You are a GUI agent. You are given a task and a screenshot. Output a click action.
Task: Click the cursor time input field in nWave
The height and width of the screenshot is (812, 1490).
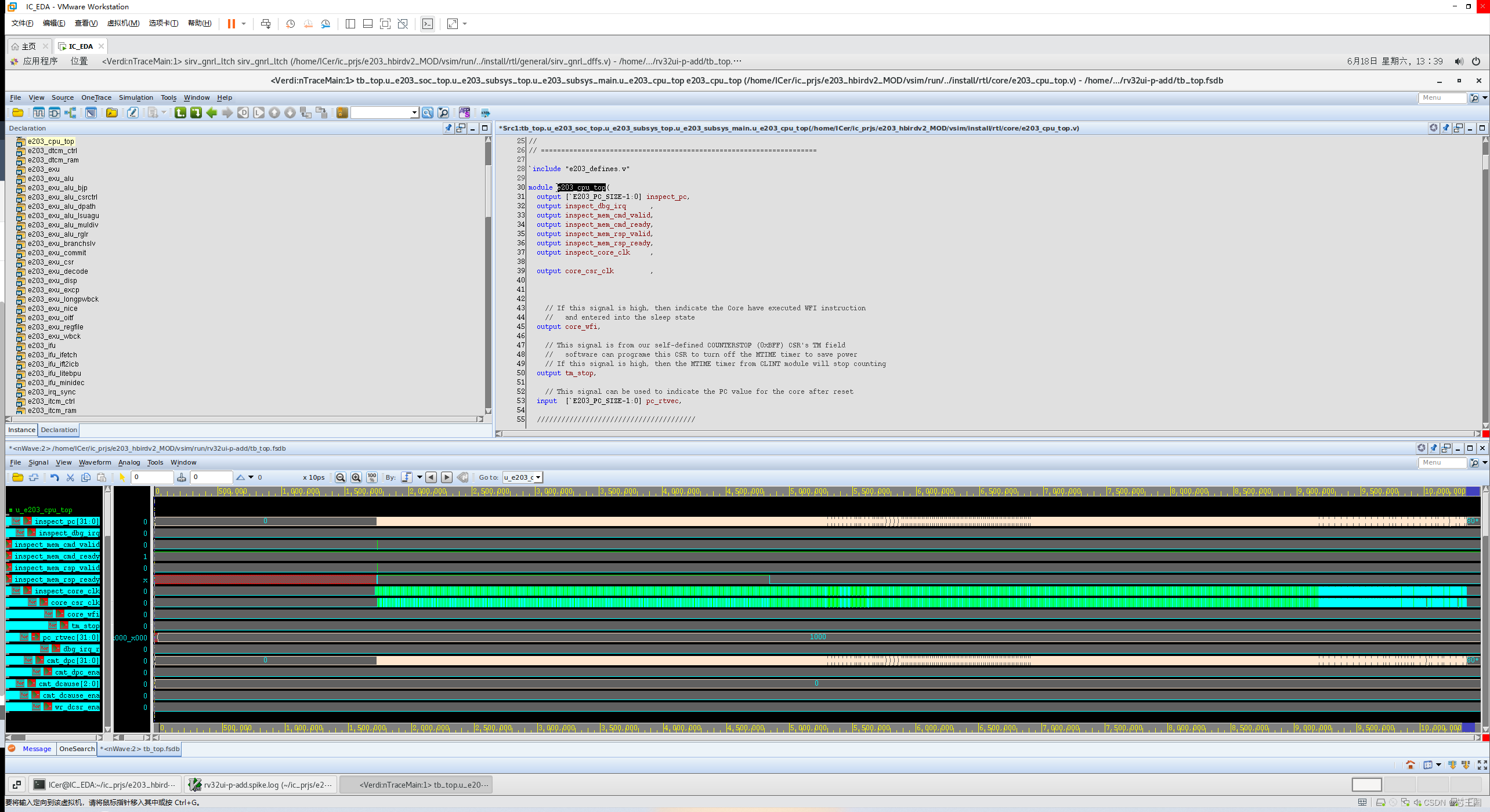[x=152, y=477]
